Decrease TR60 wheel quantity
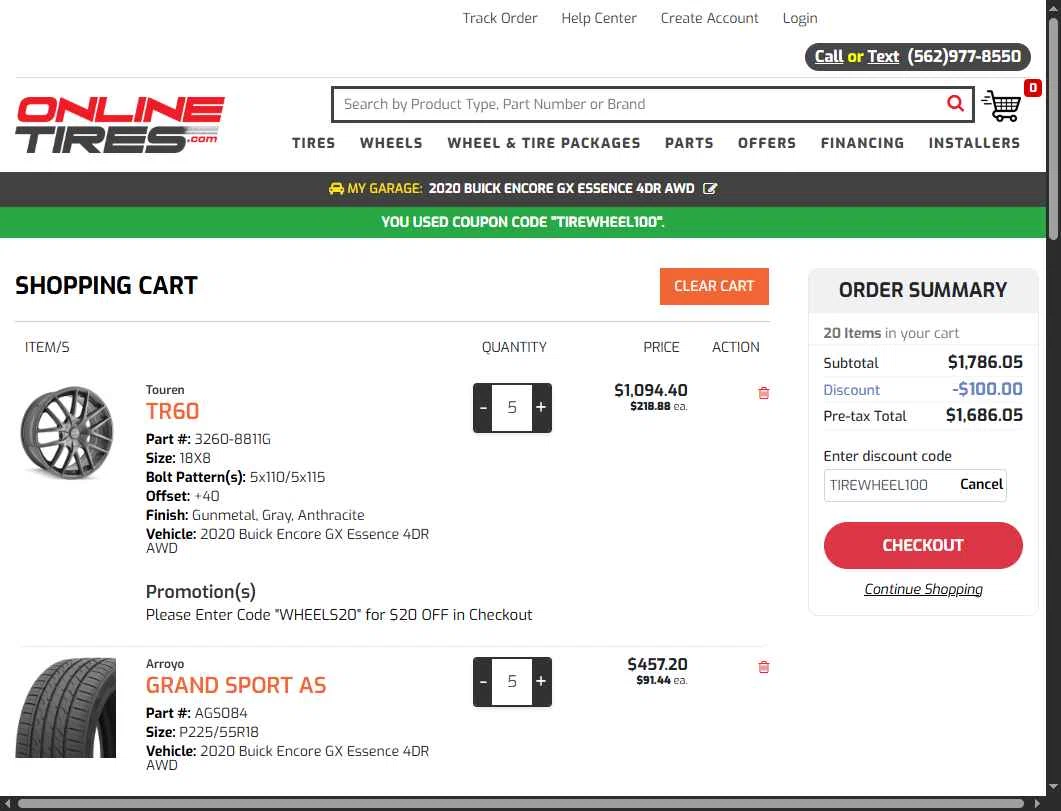Image resolution: width=1061 pixels, height=811 pixels. pos(482,408)
